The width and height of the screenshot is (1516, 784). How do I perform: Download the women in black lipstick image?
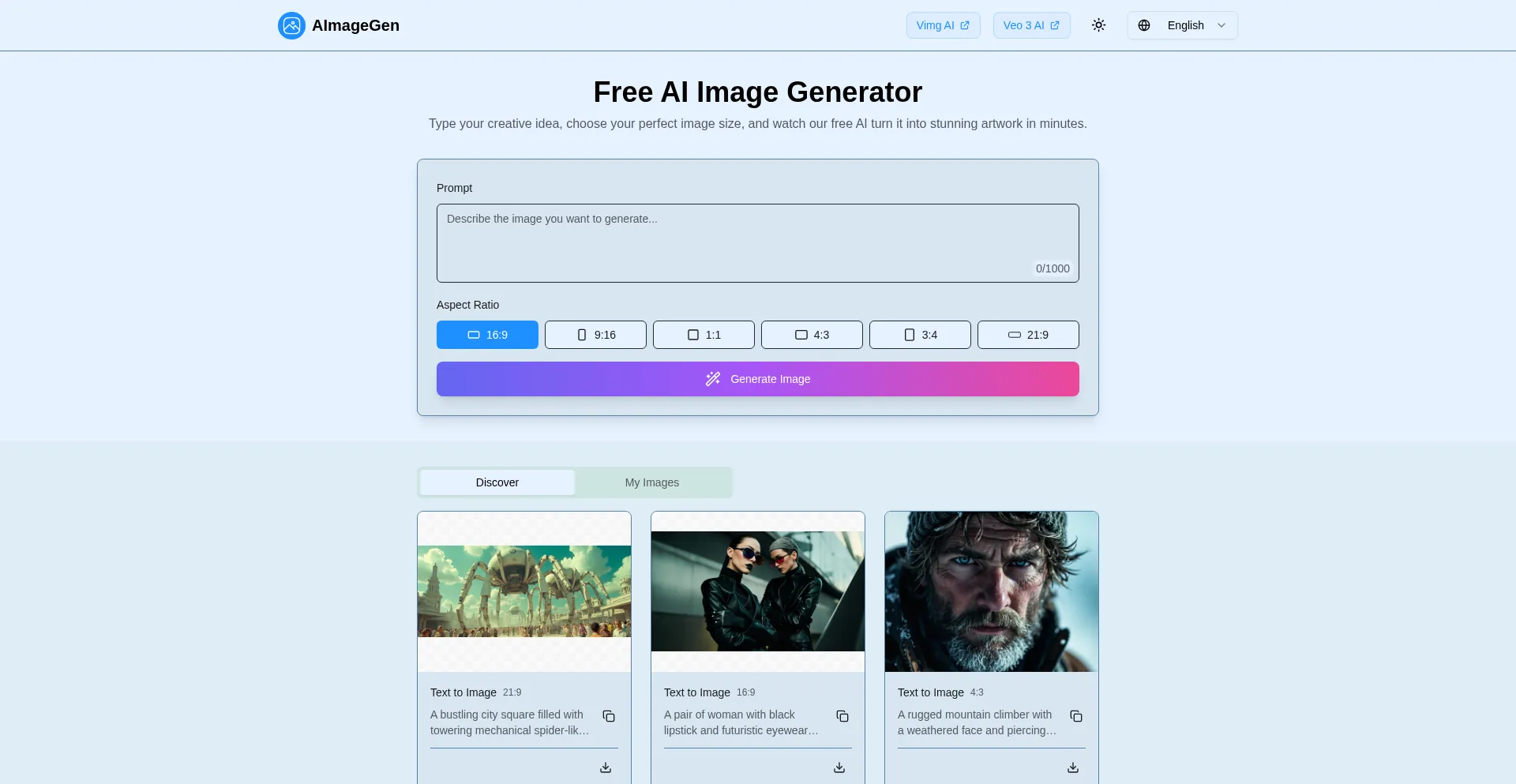coord(839,767)
